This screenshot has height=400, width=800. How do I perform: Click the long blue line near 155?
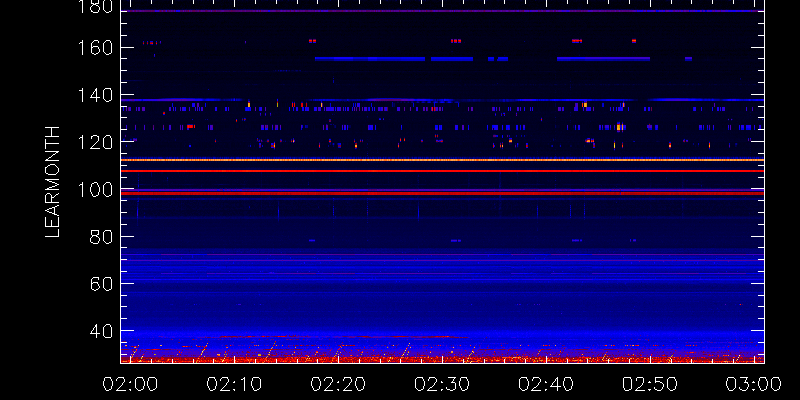point(370,59)
